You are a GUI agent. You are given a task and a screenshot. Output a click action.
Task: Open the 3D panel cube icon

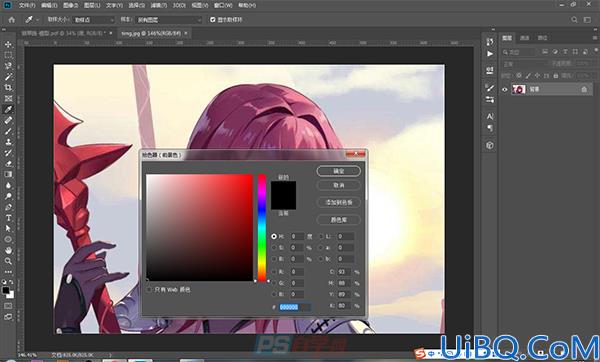coord(490,145)
